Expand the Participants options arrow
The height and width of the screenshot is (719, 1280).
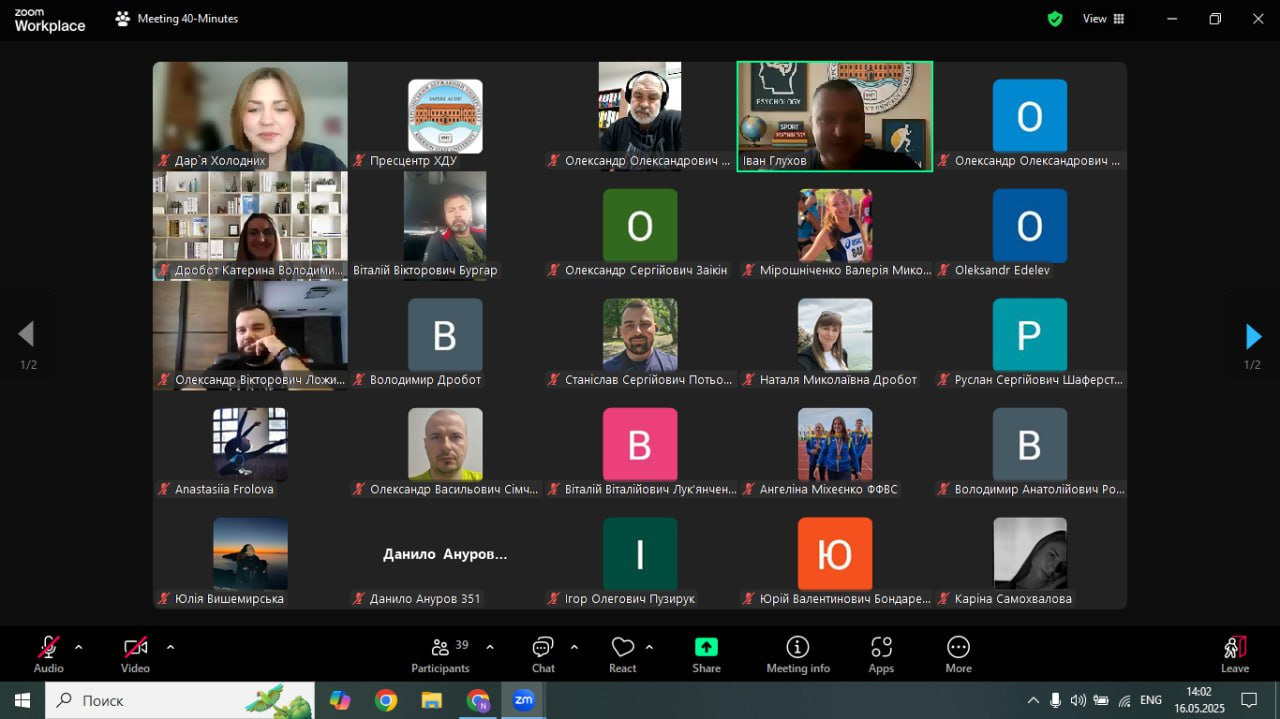pos(490,647)
